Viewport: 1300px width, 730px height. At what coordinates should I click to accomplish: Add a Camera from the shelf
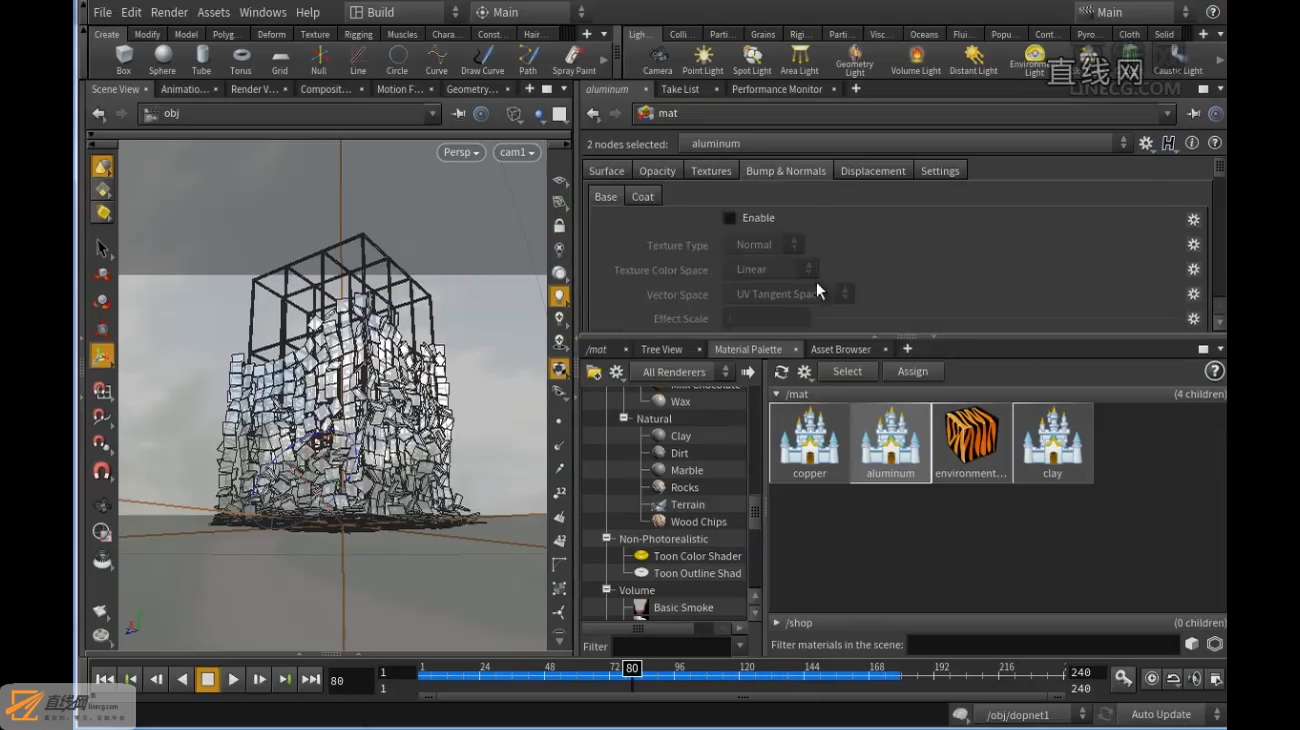coord(657,60)
